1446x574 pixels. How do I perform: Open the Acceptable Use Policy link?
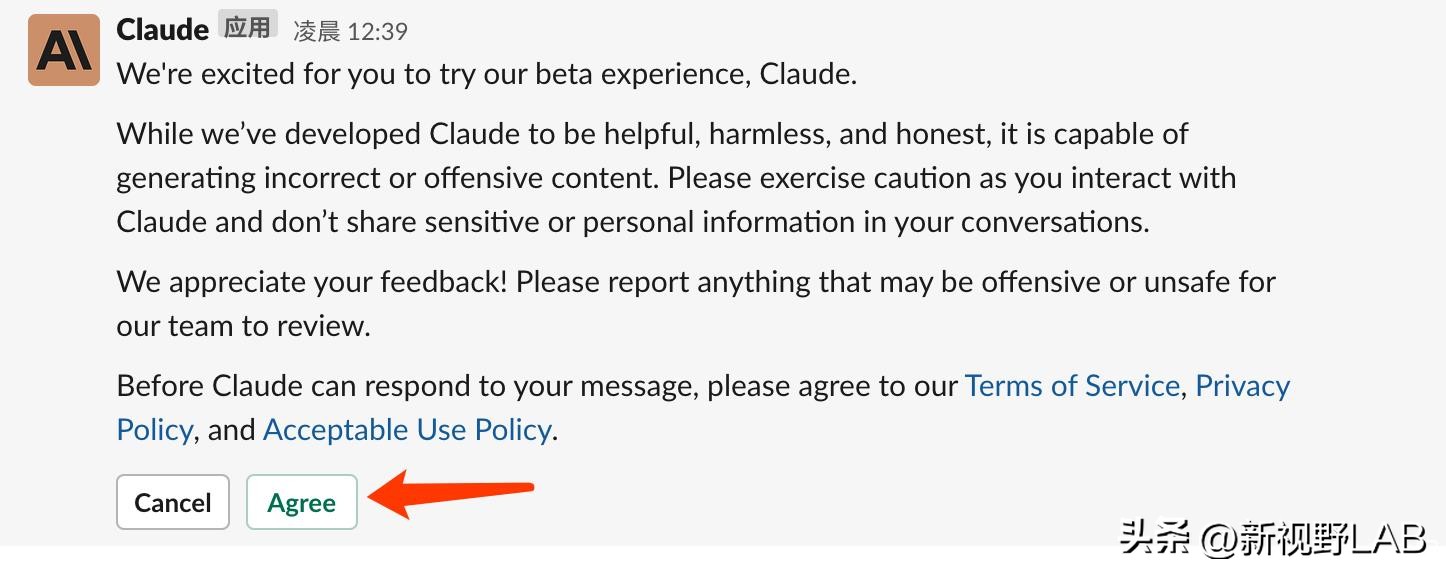[x=407, y=430]
